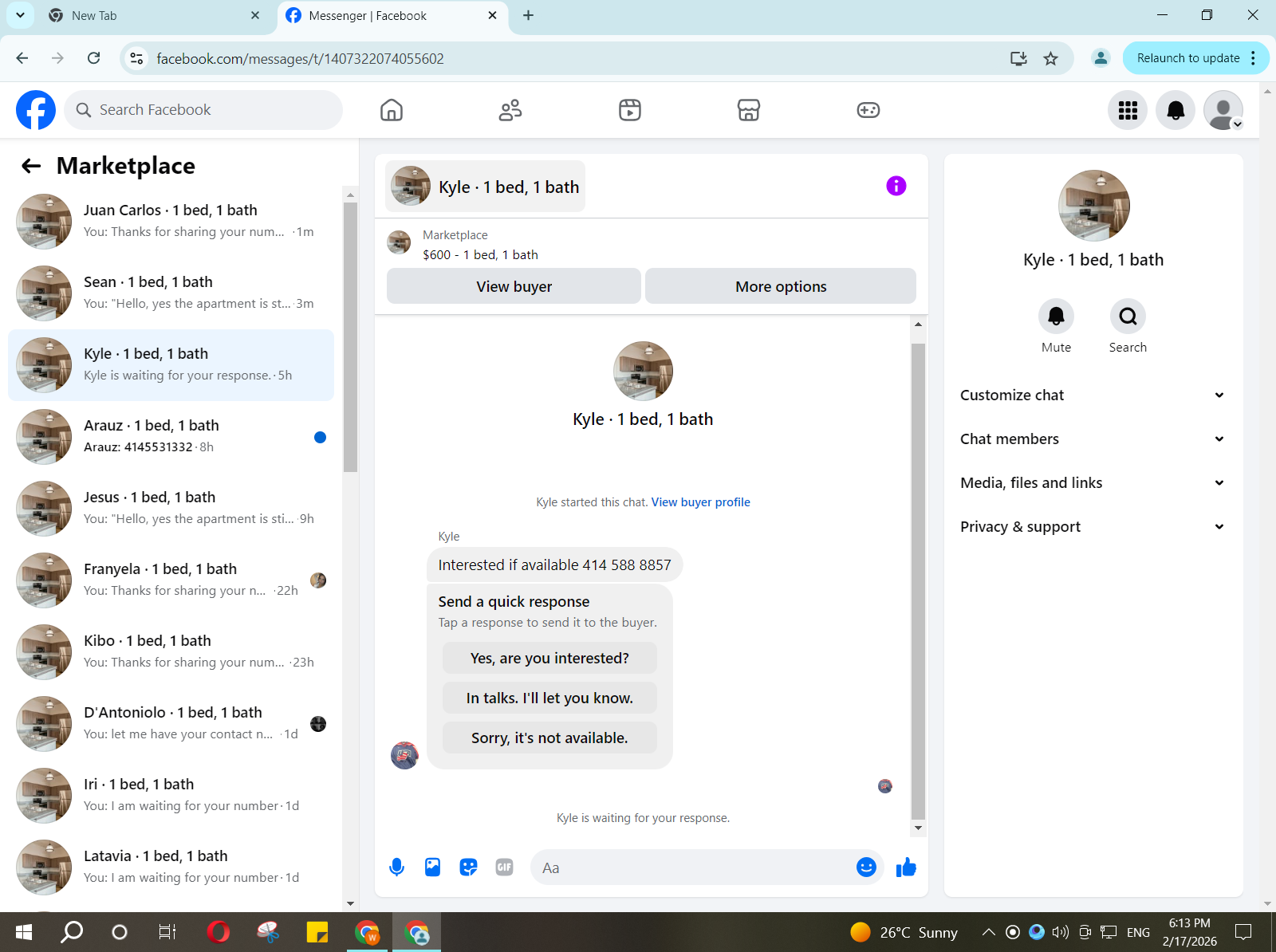Open Chrome profile icon
Image resolution: width=1276 pixels, height=952 pixels.
click(x=1101, y=58)
